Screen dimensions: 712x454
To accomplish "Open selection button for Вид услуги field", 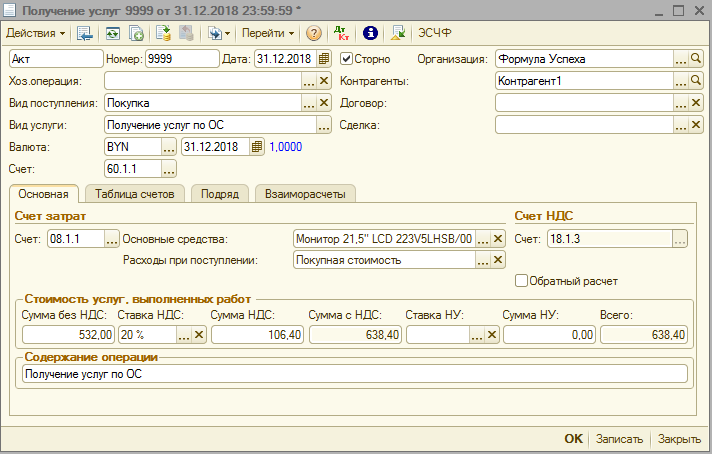I will tap(324, 125).
